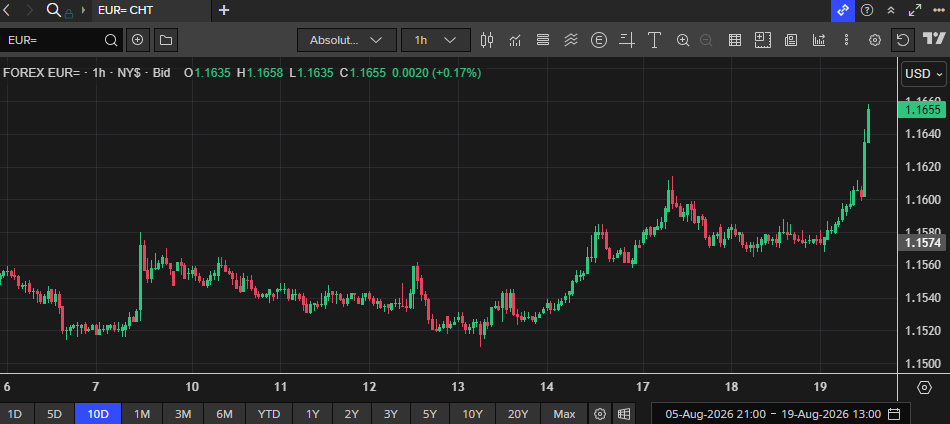Click the scale target icon at bottom right
This screenshot has width=950, height=424.
924,387
